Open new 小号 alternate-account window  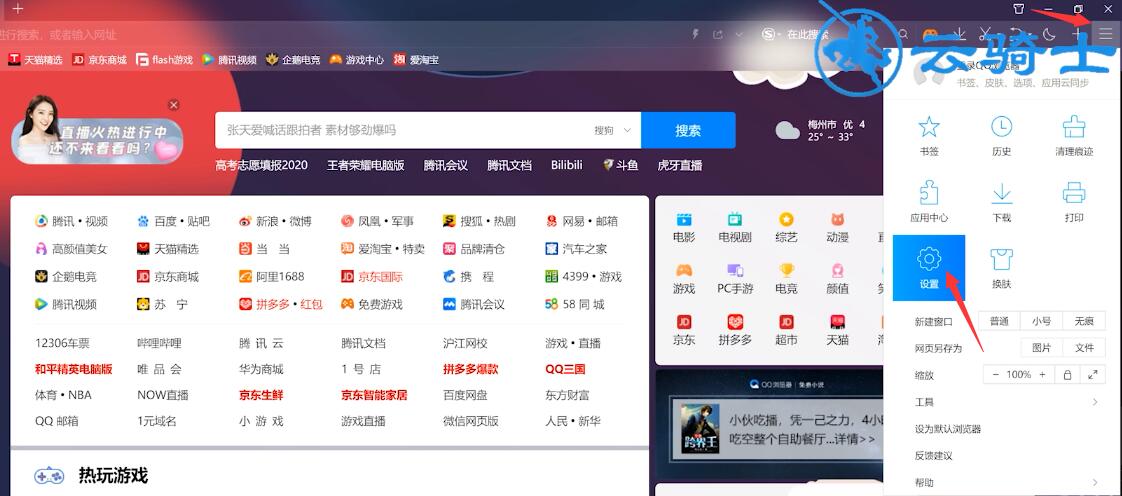tap(1042, 321)
